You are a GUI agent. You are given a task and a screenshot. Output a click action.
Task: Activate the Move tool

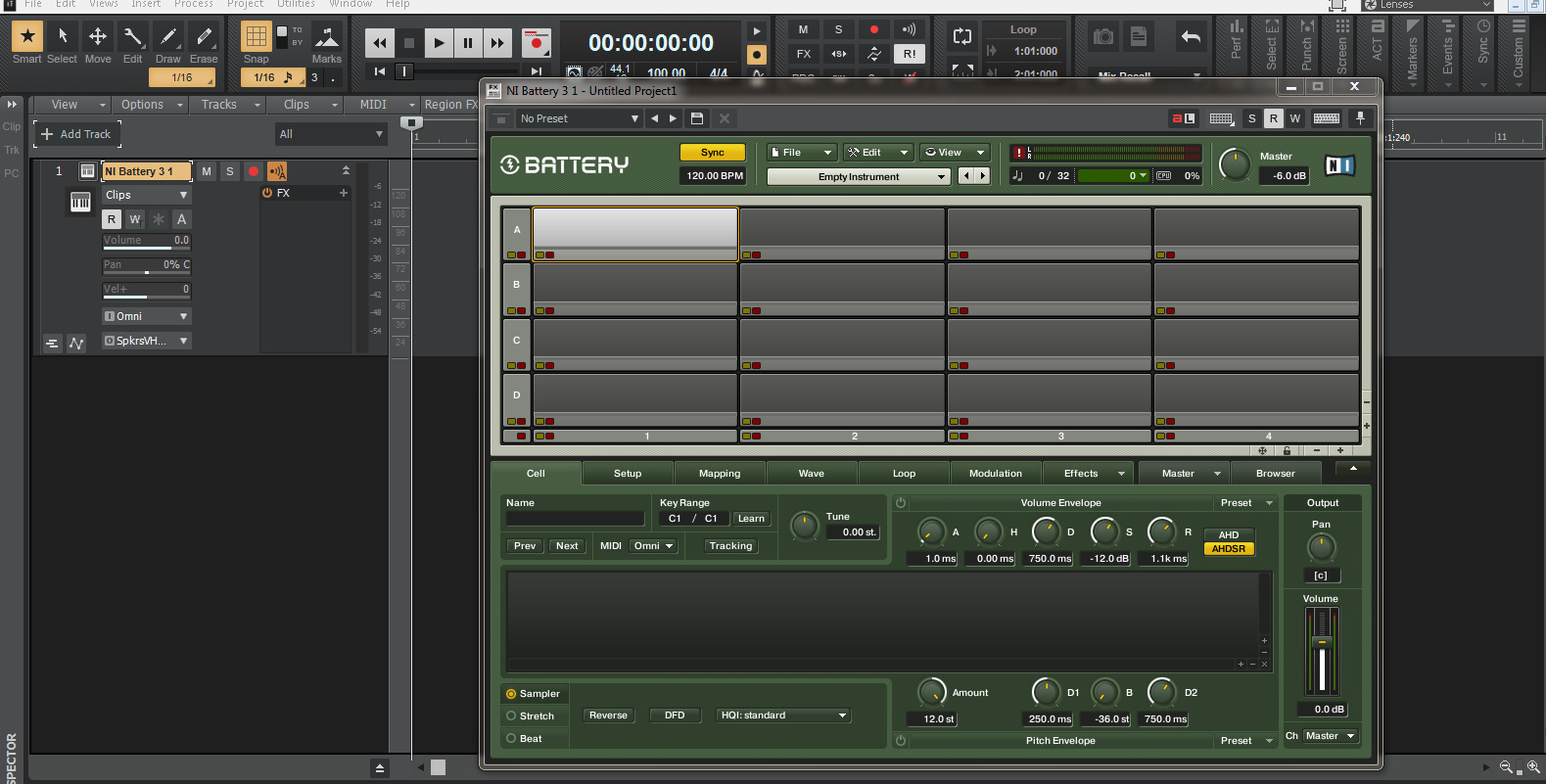click(98, 37)
